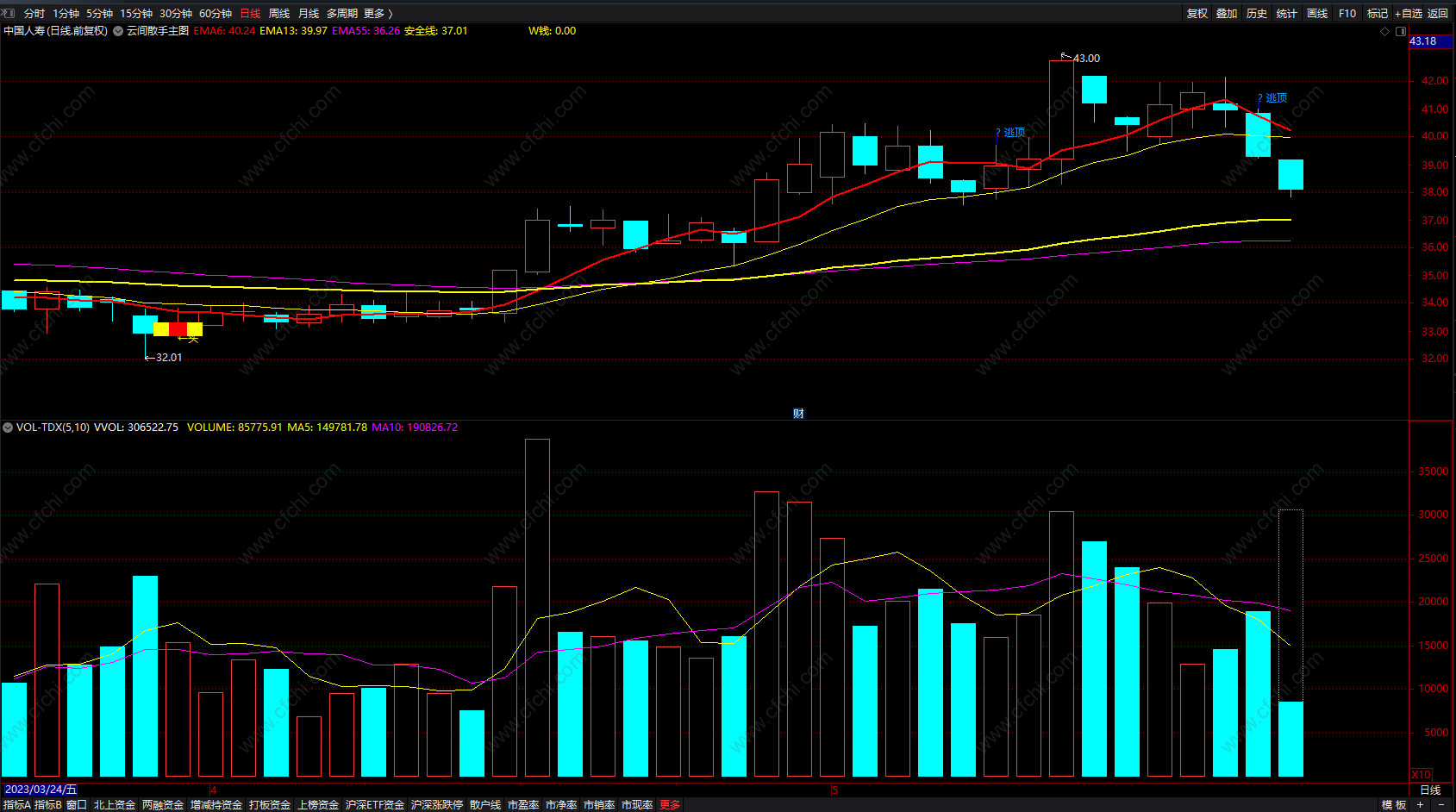Switch to the 分时 chart period
Viewport: 1456px width, 812px height.
click(x=34, y=14)
